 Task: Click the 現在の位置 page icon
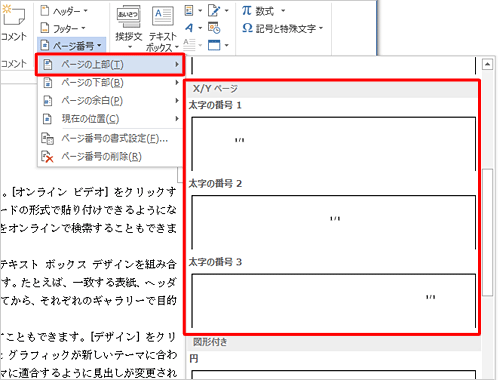tap(48, 119)
